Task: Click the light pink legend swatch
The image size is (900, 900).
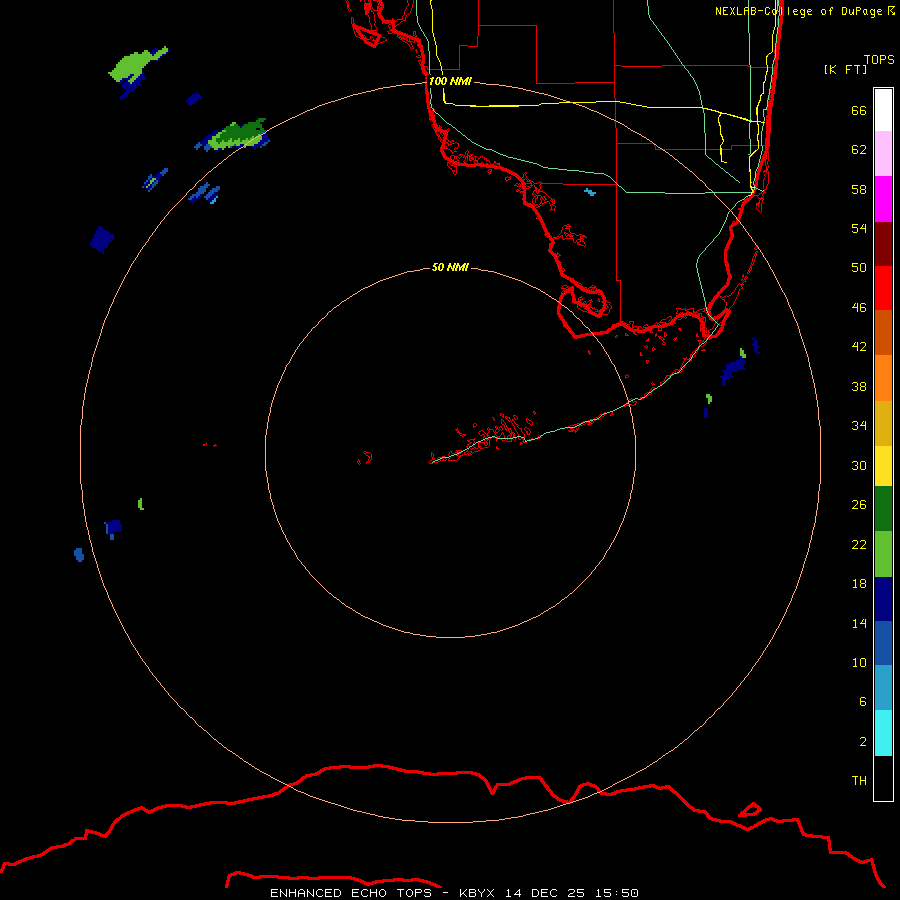Action: 883,153
